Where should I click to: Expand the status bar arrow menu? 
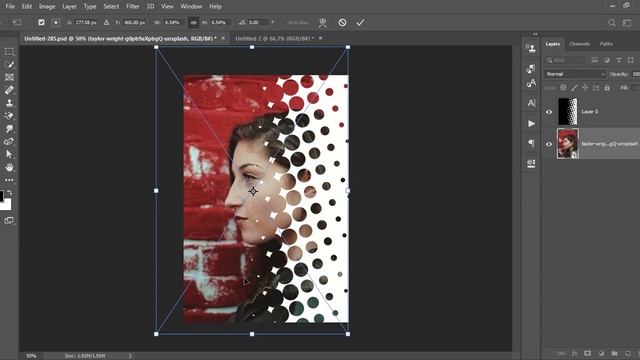pos(130,356)
